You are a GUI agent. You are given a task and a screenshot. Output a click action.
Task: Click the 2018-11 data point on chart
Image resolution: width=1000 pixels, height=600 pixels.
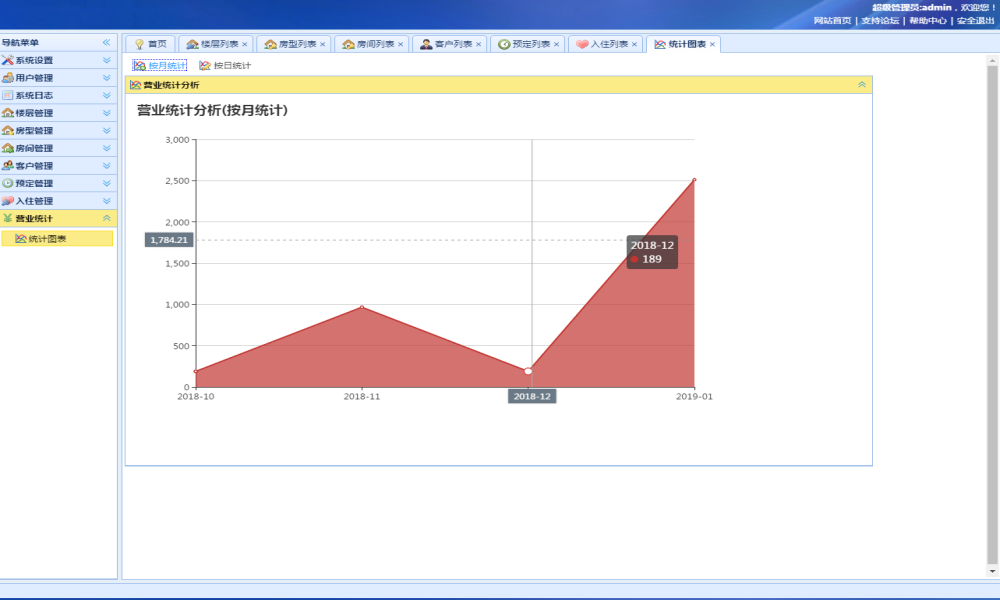point(362,307)
